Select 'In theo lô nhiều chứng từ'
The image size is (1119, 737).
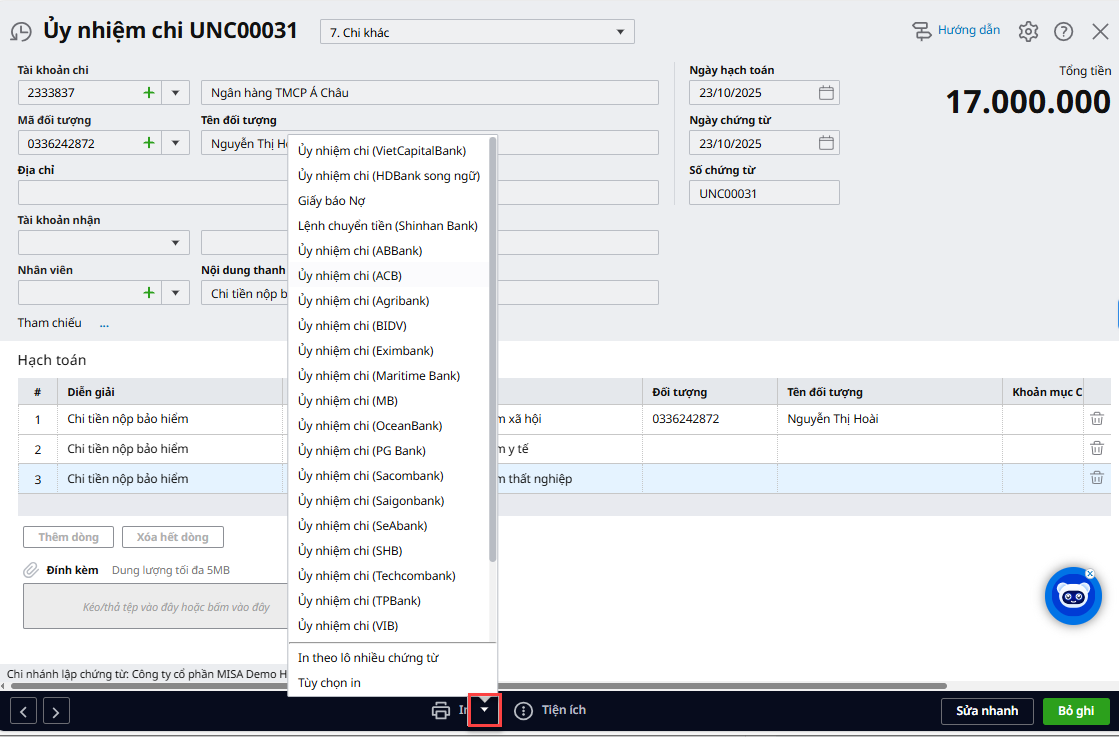[368, 658]
